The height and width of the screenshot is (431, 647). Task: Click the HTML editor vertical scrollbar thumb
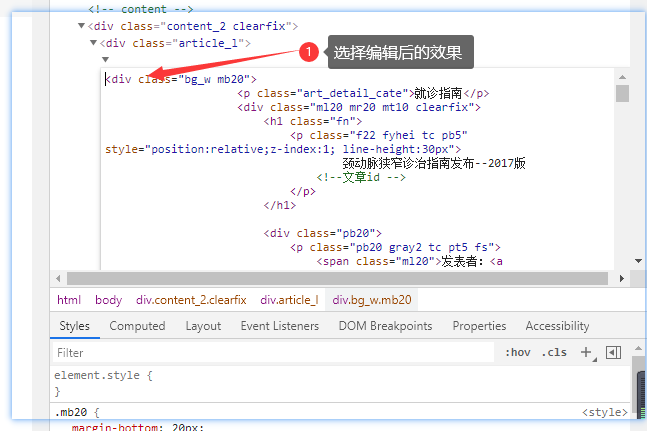pos(622,93)
